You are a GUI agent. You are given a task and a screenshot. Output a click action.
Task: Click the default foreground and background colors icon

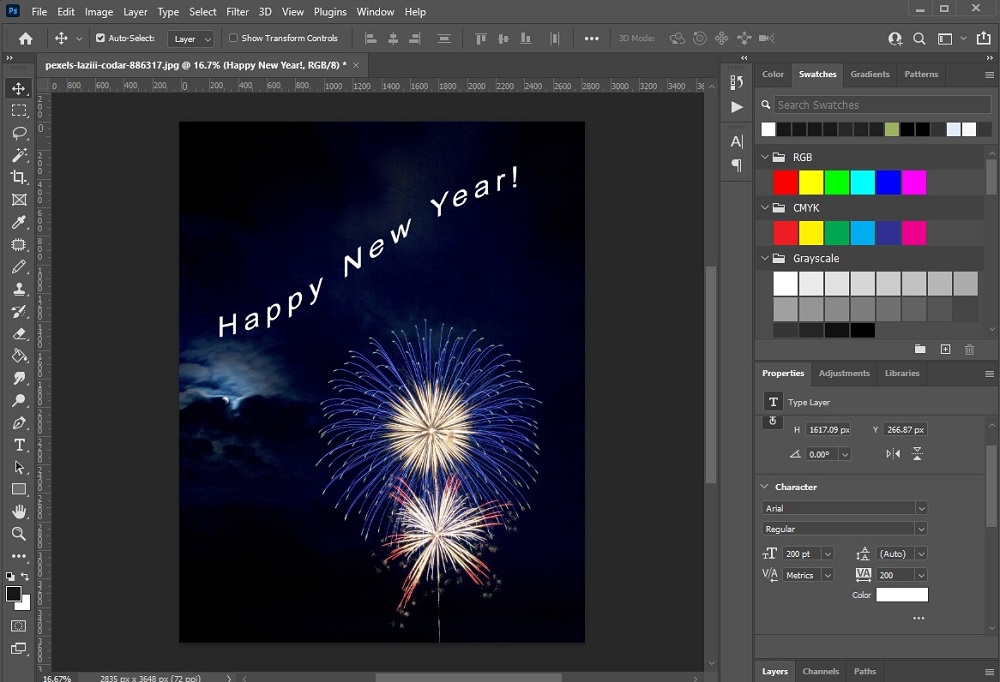point(12,577)
